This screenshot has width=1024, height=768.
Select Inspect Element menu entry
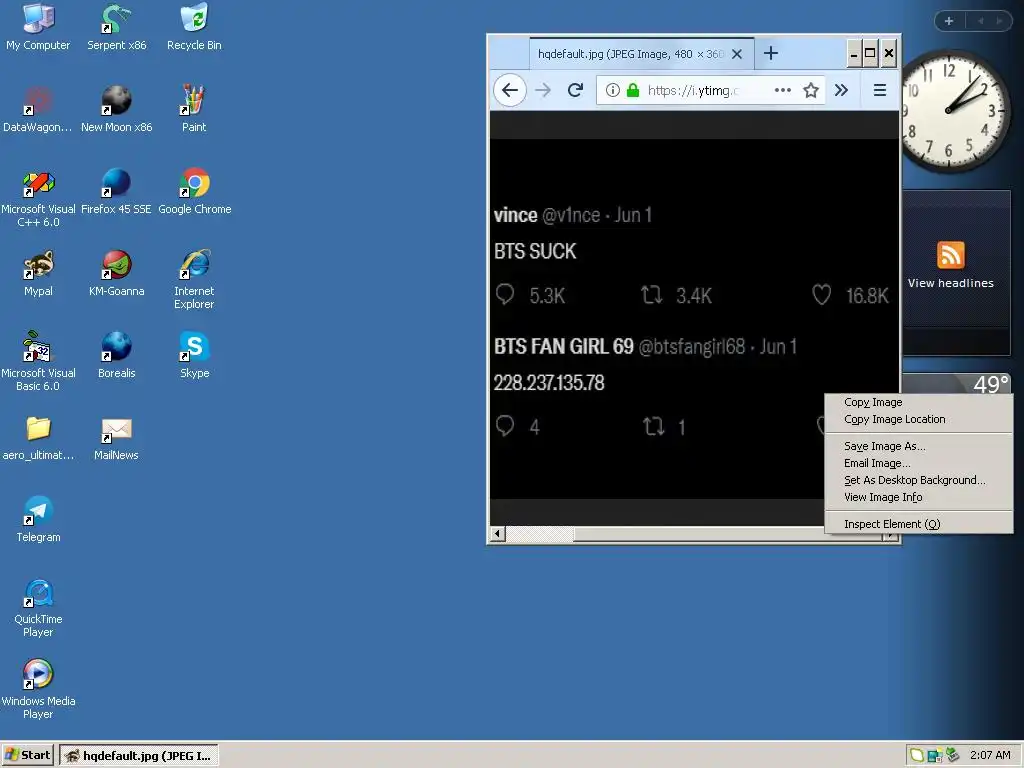pos(892,524)
